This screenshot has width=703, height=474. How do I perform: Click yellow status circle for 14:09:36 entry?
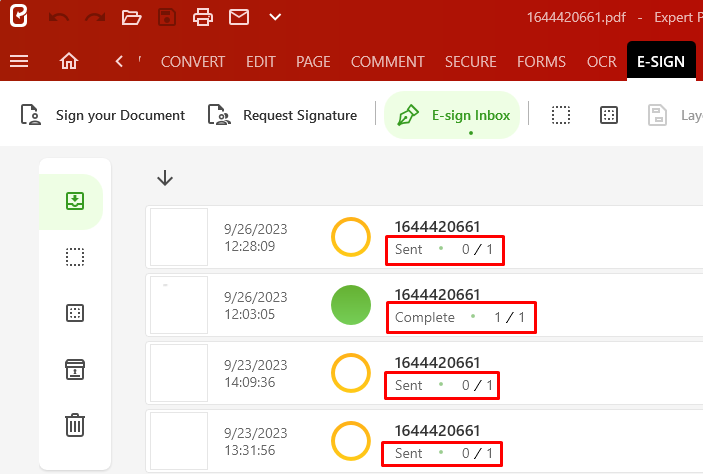click(x=351, y=373)
